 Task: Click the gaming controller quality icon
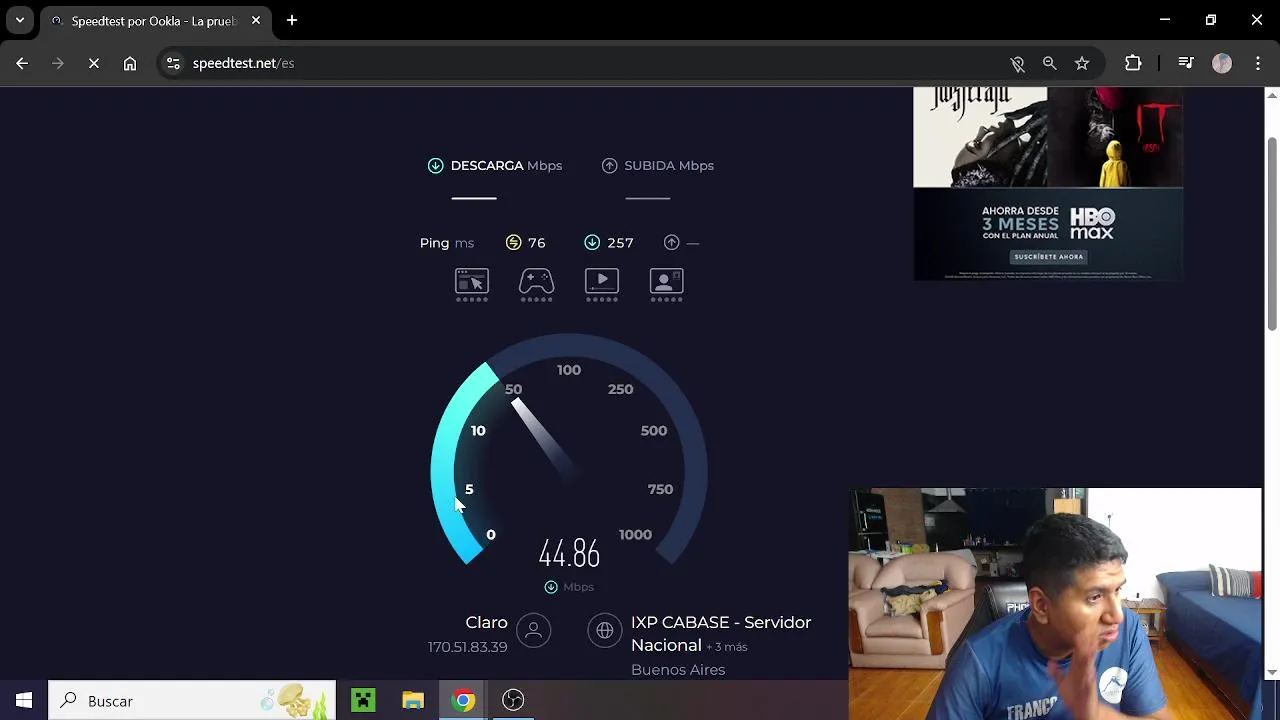coord(536,281)
